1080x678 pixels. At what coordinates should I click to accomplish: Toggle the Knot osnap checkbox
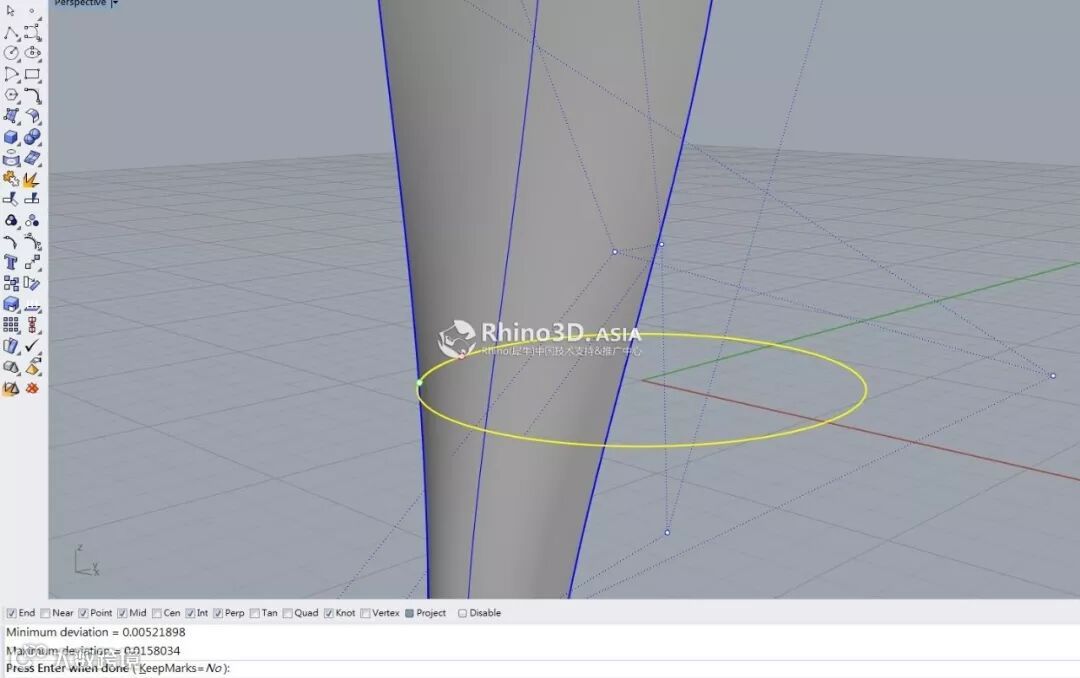(329, 613)
